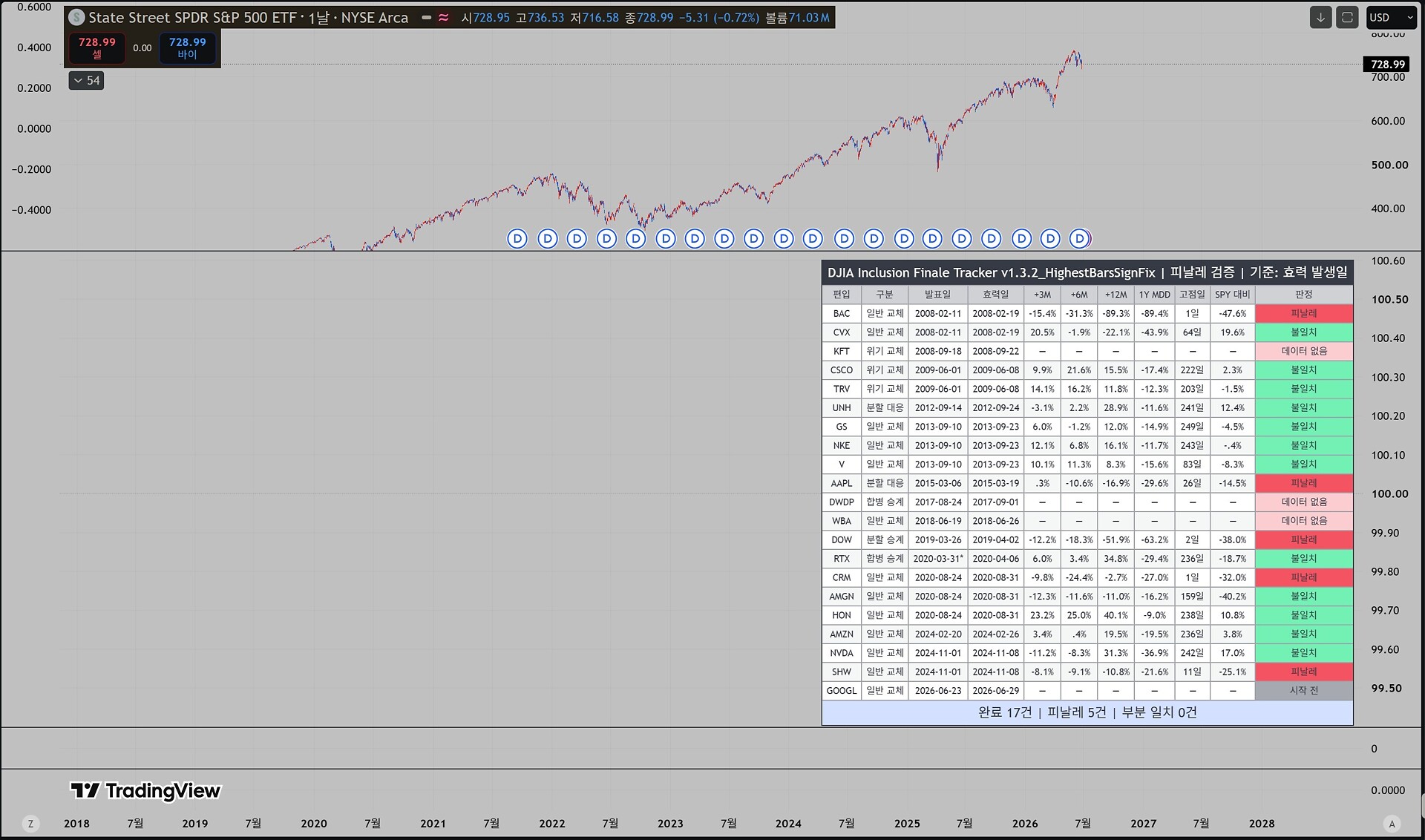Click the 500.00 label on the price axis

(1389, 165)
